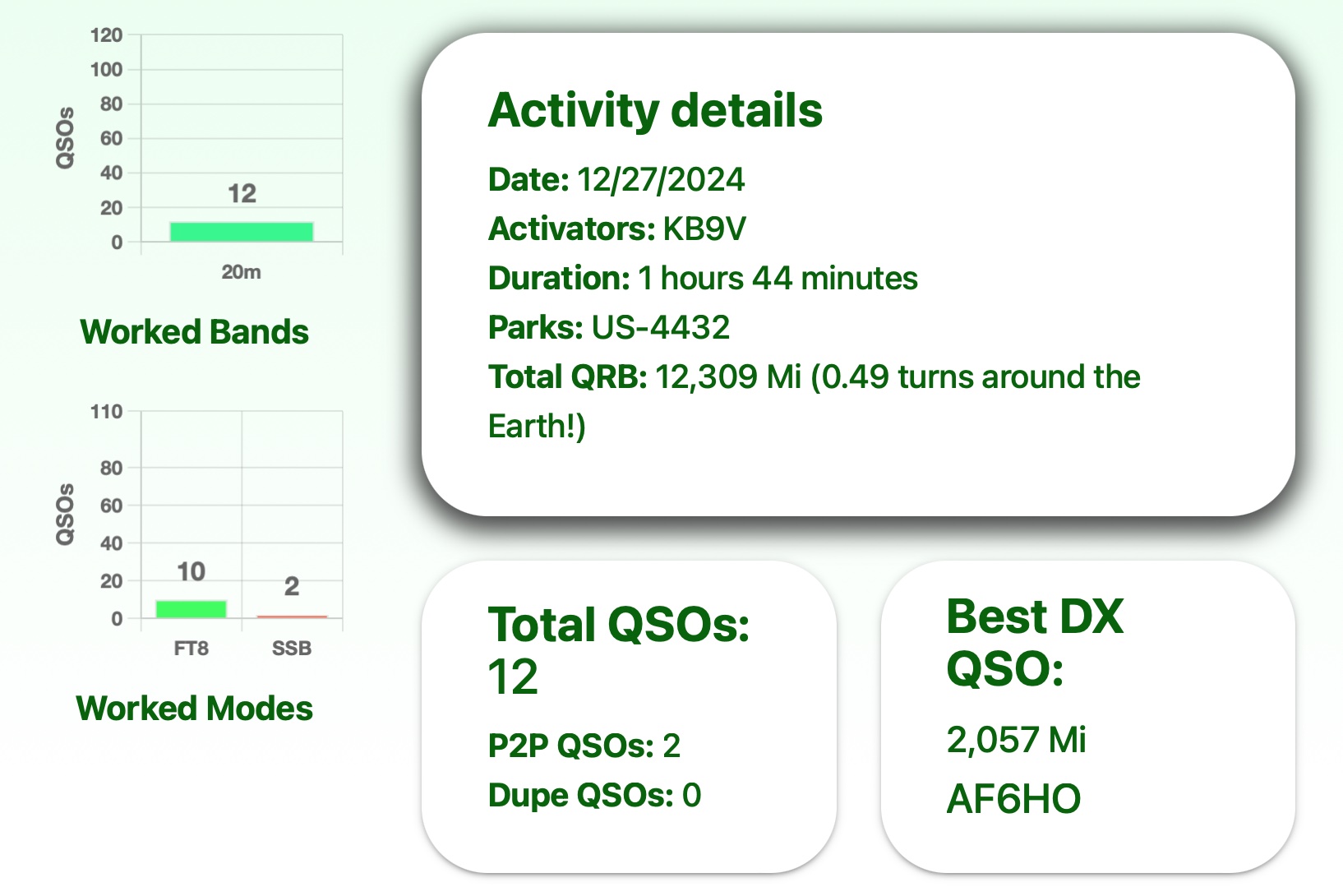This screenshot has height=896, width=1343.
Task: Click the Worked Modes chart title
Action: [x=194, y=709]
